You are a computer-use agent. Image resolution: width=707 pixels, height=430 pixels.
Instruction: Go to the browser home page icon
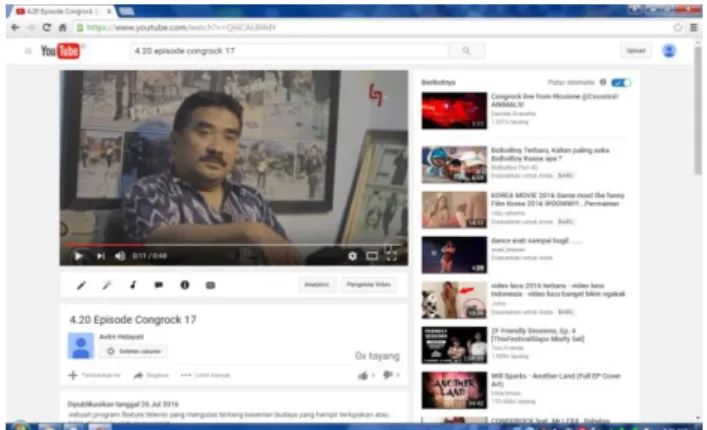click(x=62, y=27)
